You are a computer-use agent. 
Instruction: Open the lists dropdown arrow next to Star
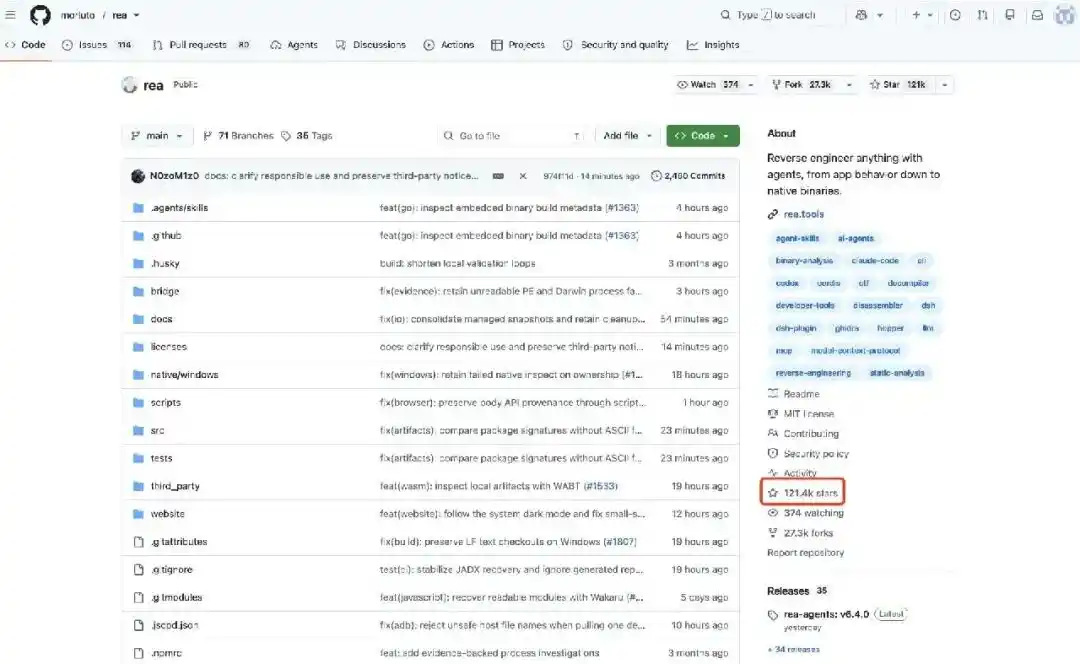pos(945,85)
